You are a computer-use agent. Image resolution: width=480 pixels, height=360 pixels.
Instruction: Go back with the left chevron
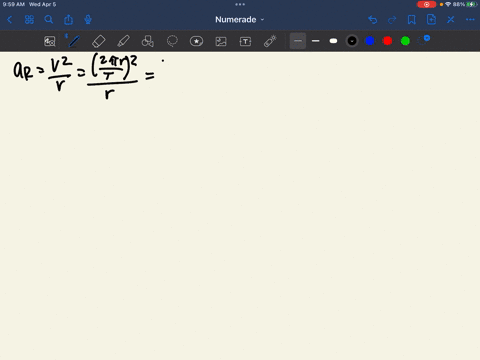pyautogui.click(x=9, y=20)
